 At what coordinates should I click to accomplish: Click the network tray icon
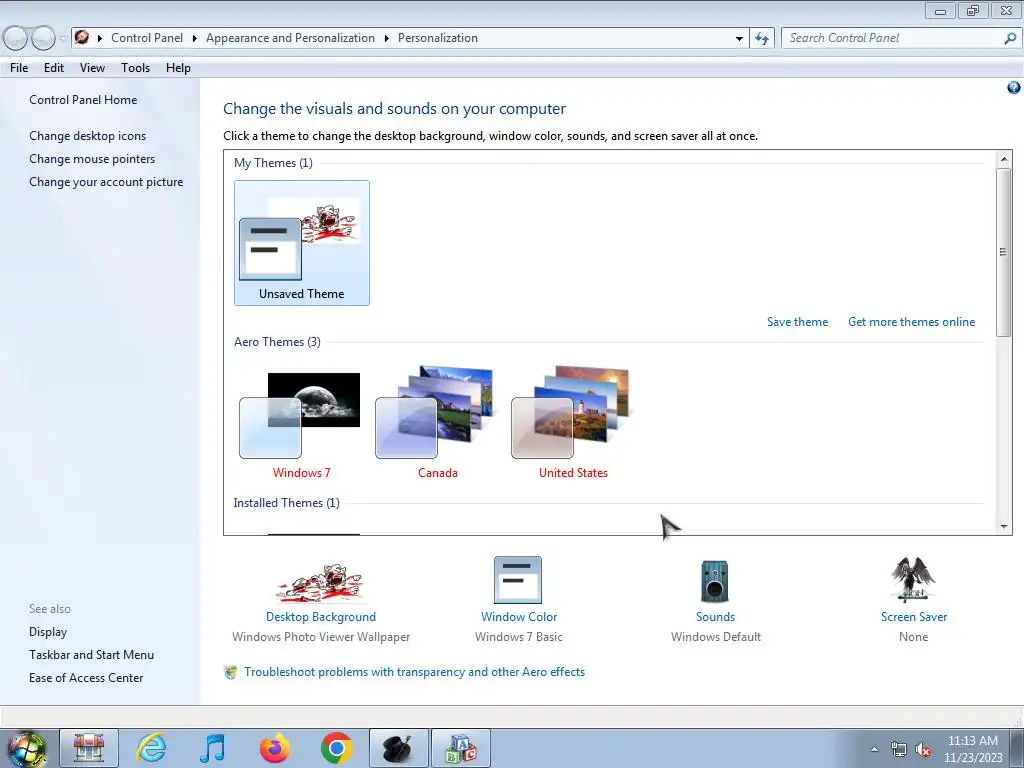coord(899,750)
